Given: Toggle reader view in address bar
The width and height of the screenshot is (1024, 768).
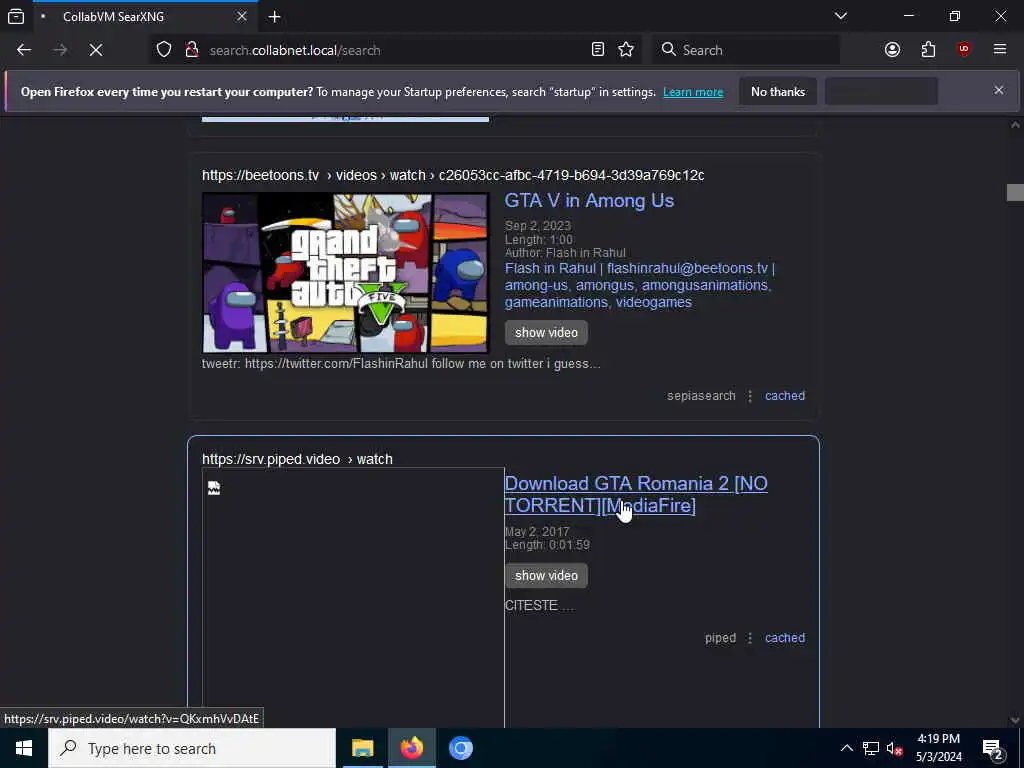Looking at the screenshot, I should [x=598, y=50].
